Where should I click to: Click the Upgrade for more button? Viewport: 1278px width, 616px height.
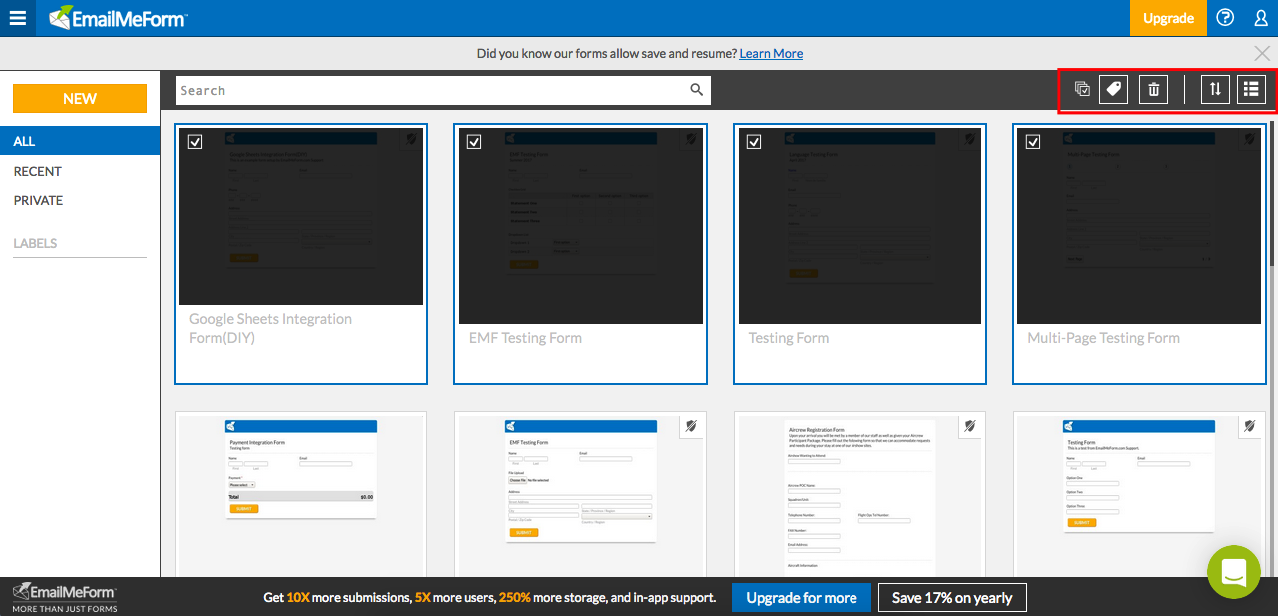point(801,598)
